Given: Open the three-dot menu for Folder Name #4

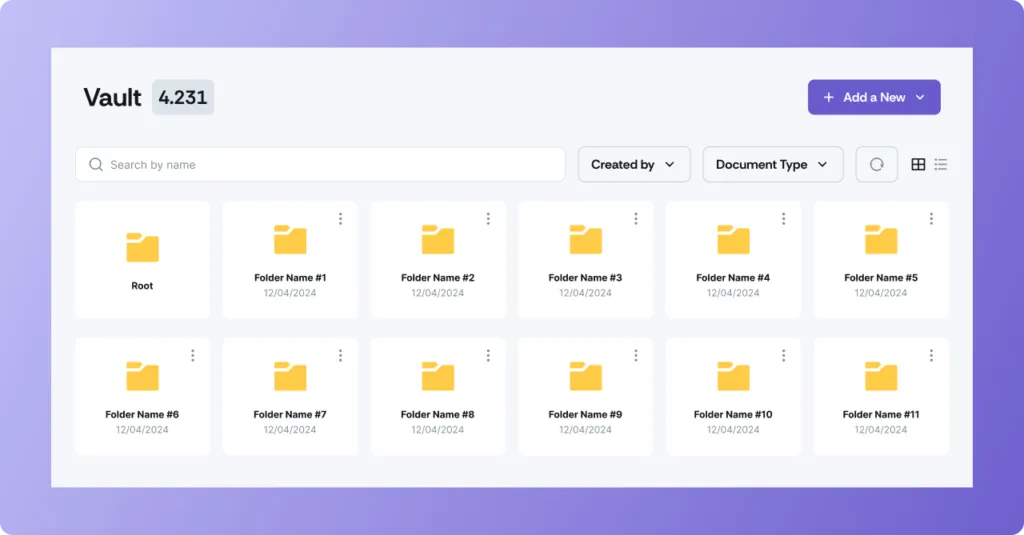Looking at the screenshot, I should [784, 219].
